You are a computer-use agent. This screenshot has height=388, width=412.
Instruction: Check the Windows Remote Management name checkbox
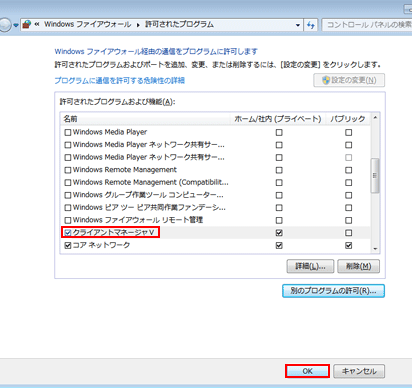68,170
